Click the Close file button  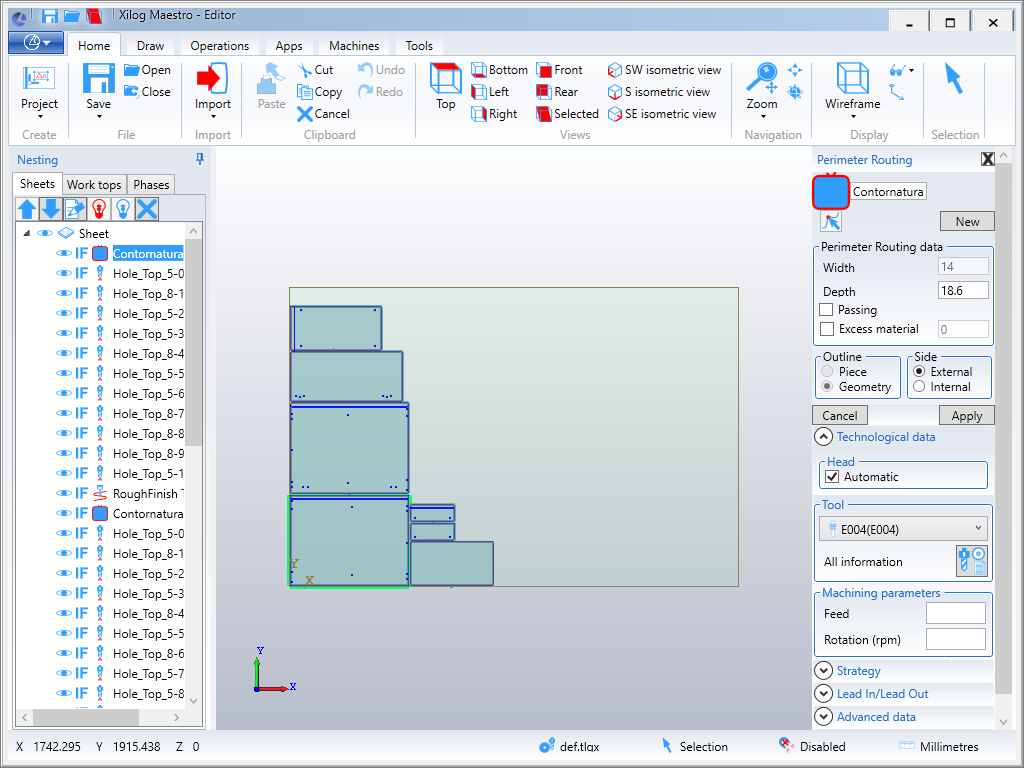148,92
